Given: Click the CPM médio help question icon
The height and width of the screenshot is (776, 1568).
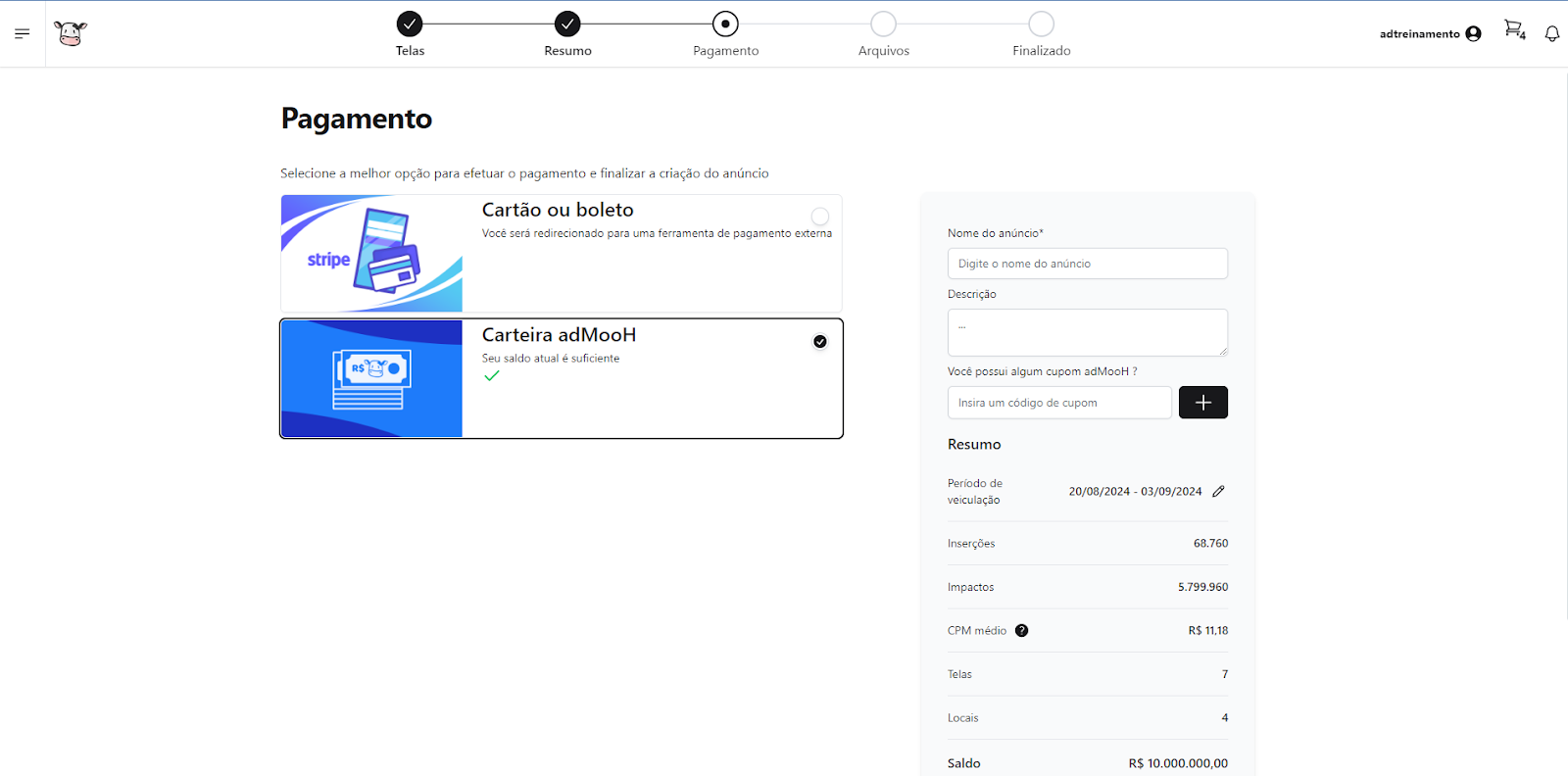Looking at the screenshot, I should (1021, 630).
